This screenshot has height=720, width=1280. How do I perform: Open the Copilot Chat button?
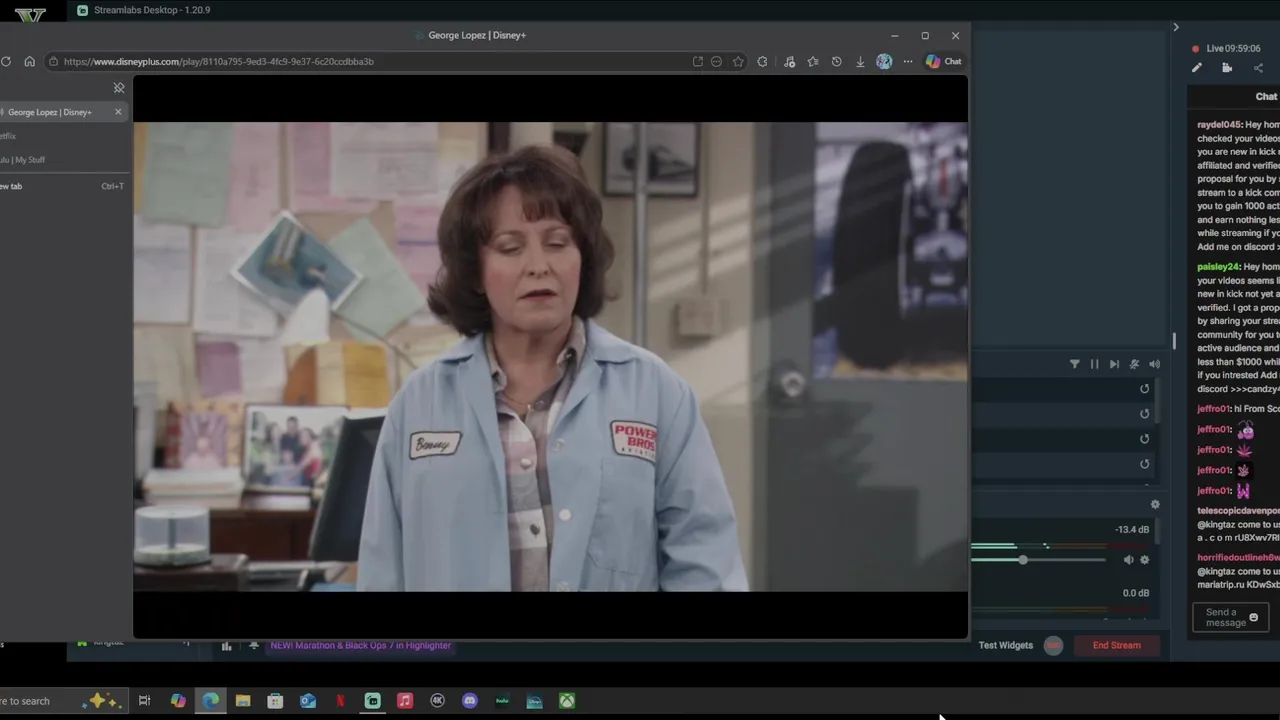coord(943,61)
